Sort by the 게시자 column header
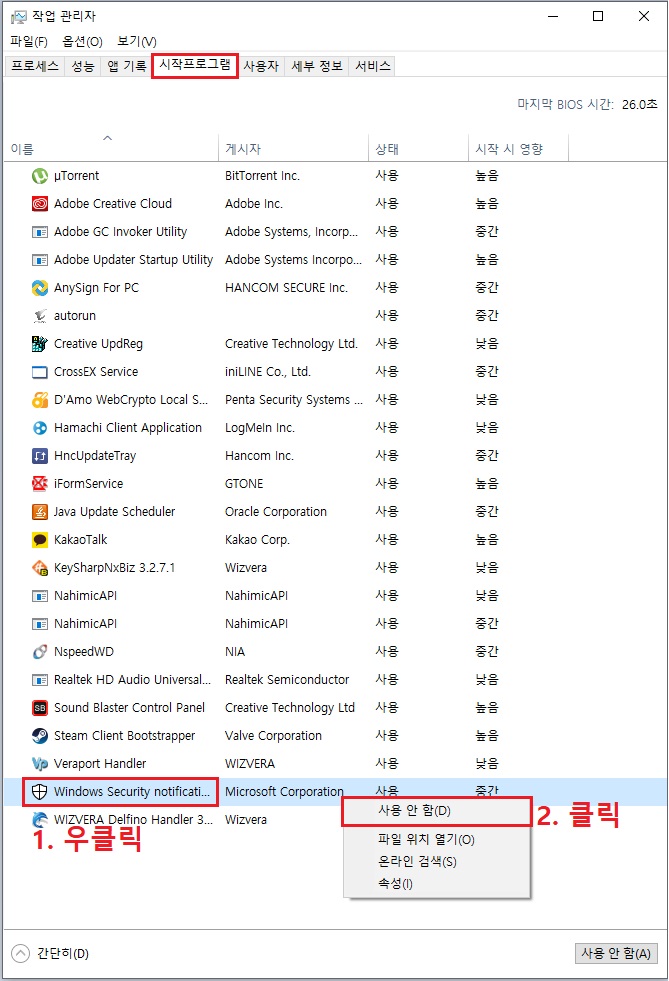The height and width of the screenshot is (981, 669). [293, 149]
